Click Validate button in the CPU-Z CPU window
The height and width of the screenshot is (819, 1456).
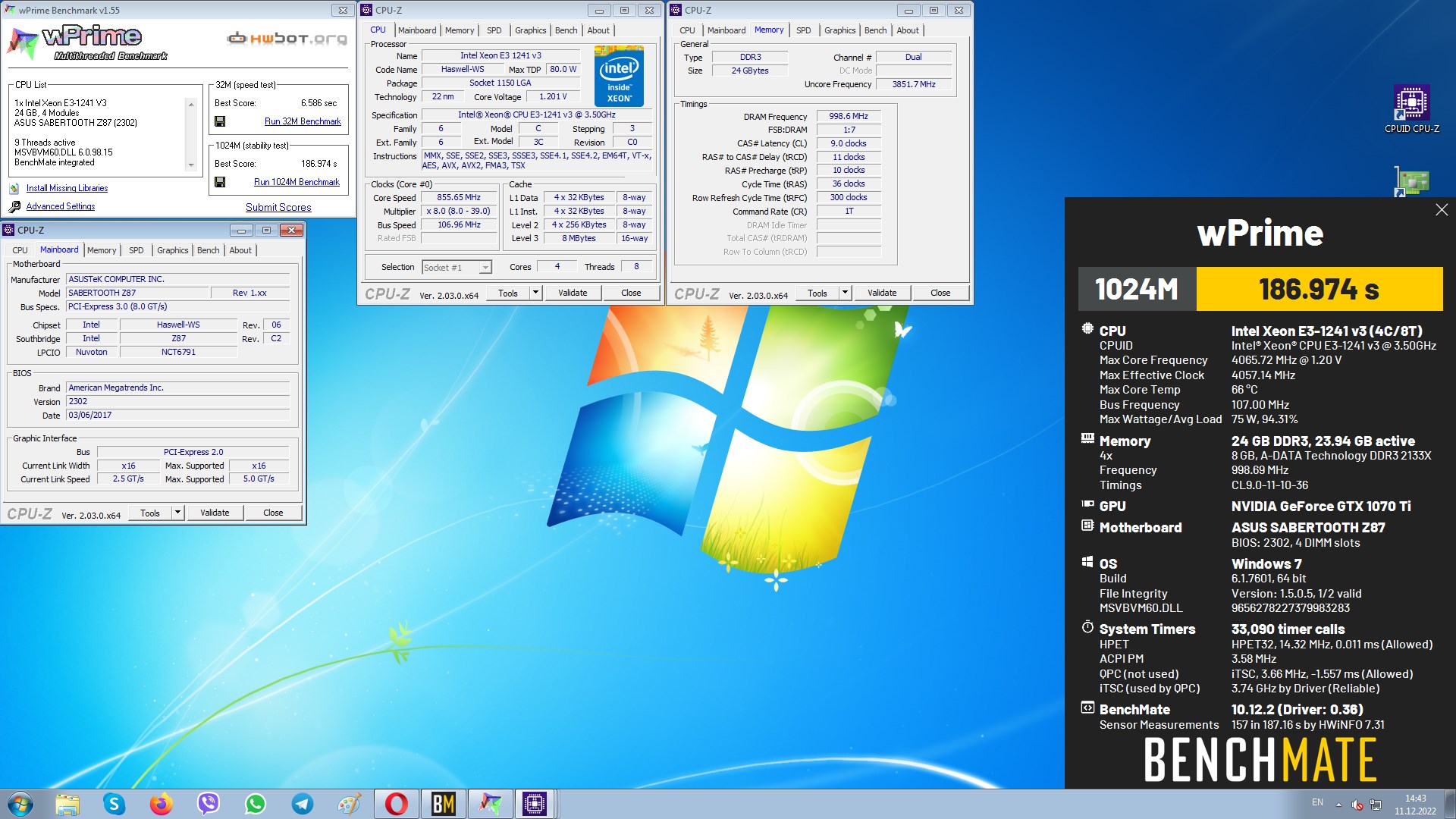(573, 293)
